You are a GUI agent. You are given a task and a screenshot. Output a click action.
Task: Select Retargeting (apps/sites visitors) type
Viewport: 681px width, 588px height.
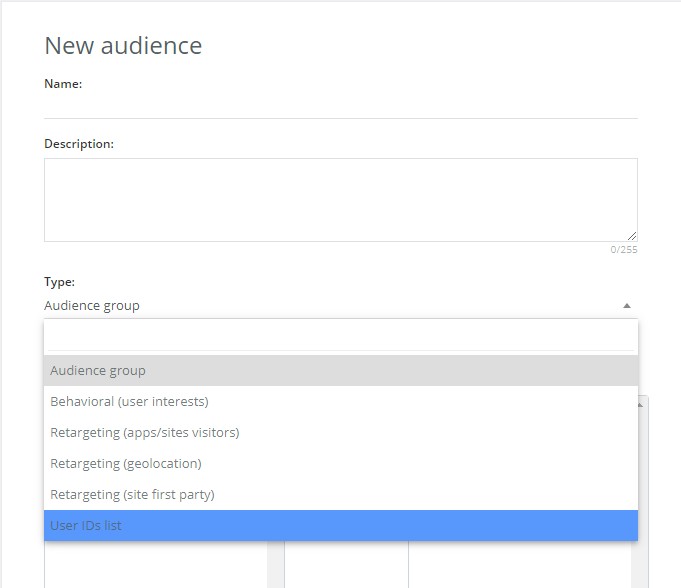pyautogui.click(x=341, y=433)
